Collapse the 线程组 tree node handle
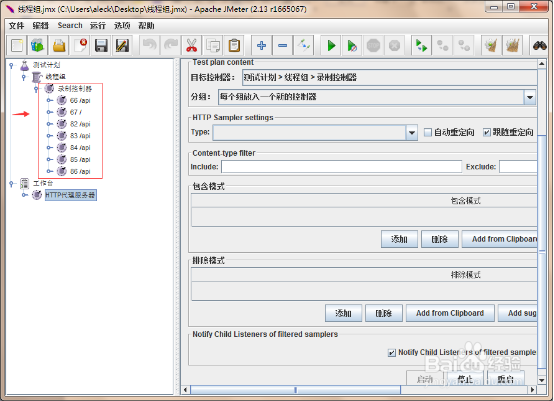 [x=24, y=77]
